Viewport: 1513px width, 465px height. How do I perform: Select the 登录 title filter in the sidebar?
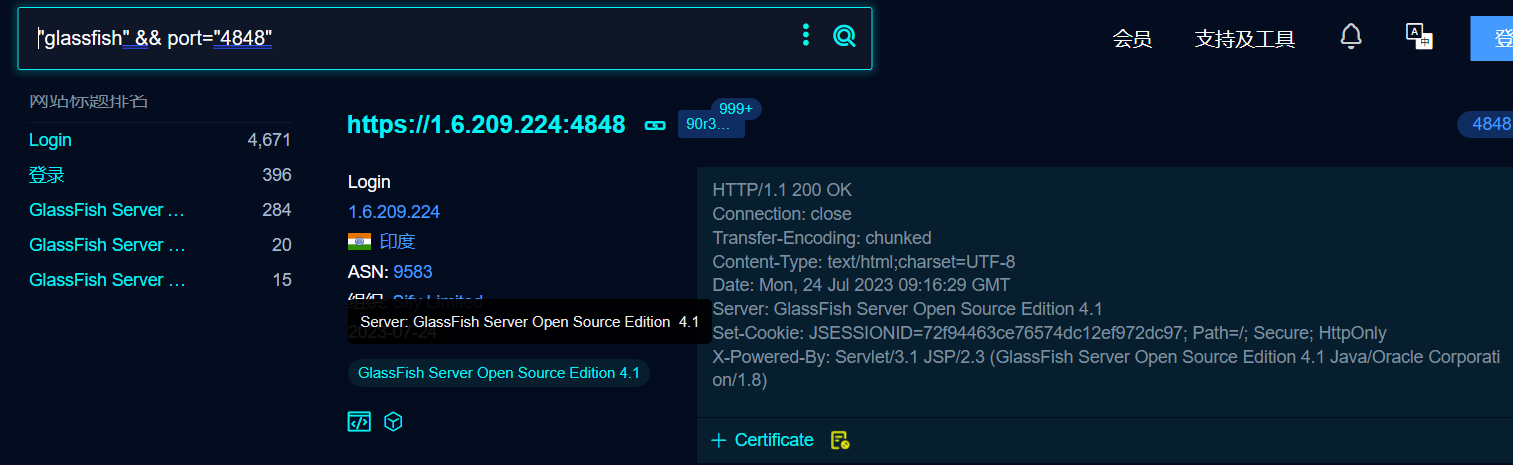click(x=47, y=175)
